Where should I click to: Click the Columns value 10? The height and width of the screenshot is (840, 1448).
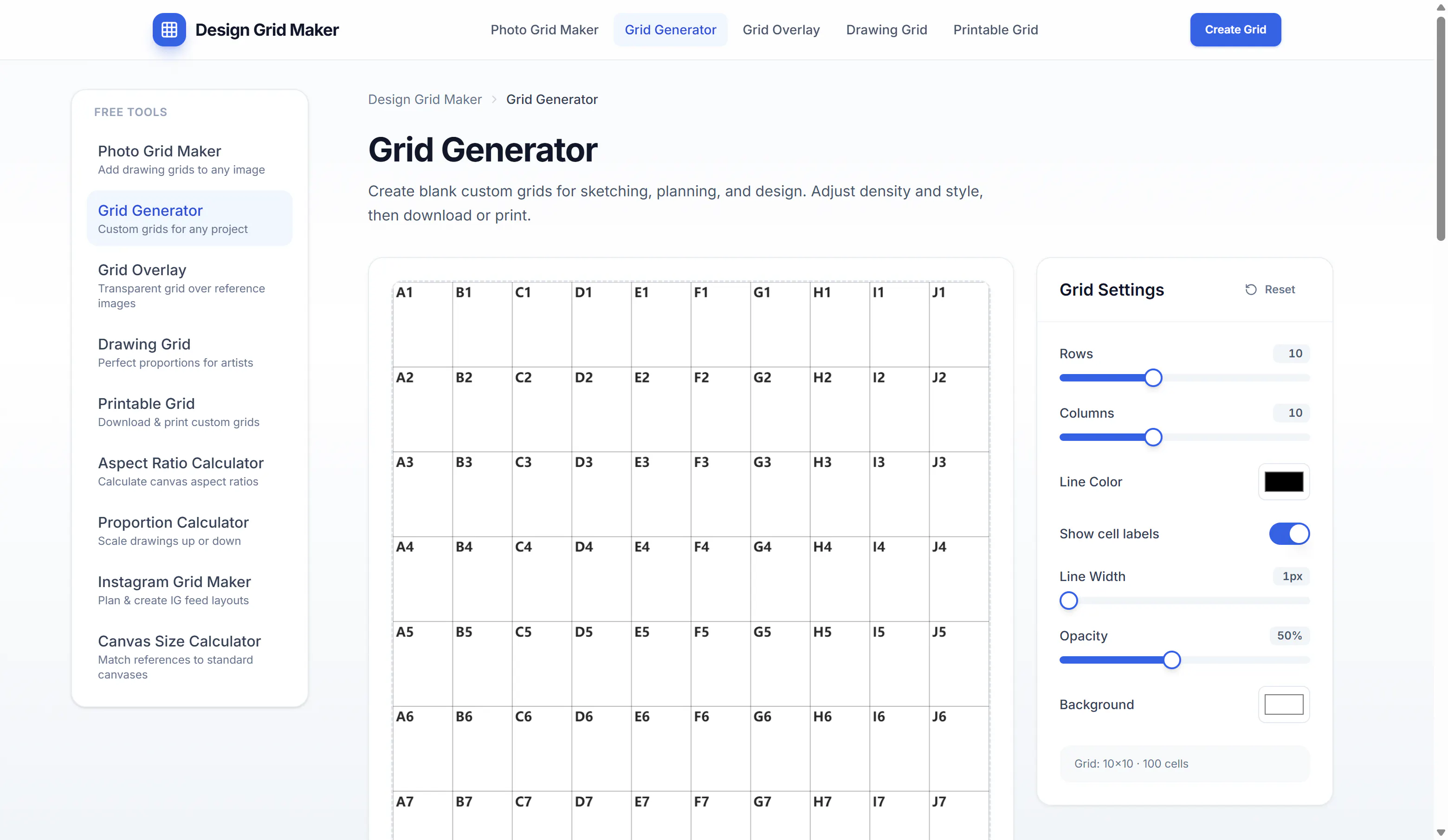coord(1291,413)
